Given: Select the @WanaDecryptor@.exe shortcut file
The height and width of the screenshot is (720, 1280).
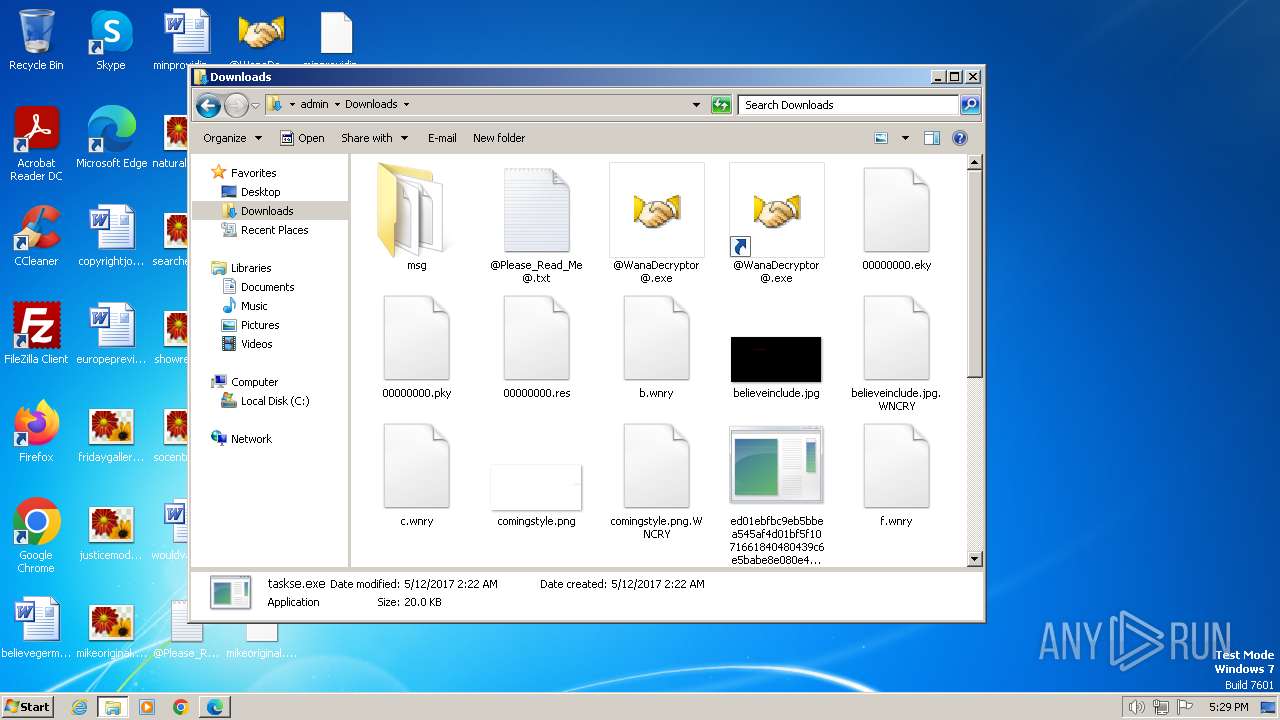Looking at the screenshot, I should pyautogui.click(x=776, y=224).
